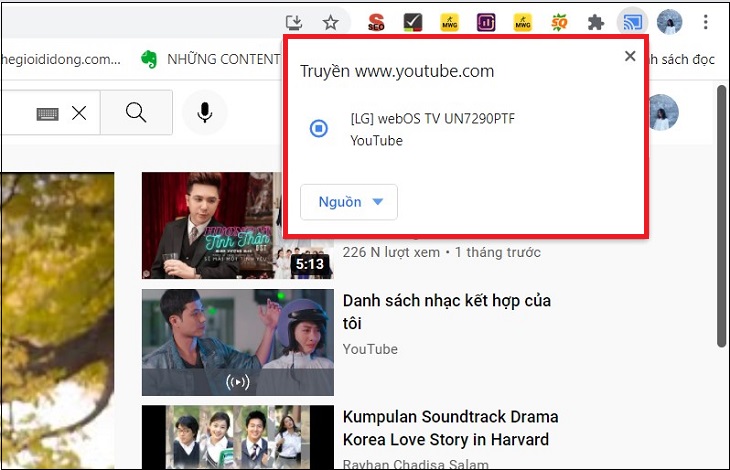Stop casting to LG webOS TV UN7290PTF
730x470 pixels.
pyautogui.click(x=319, y=128)
